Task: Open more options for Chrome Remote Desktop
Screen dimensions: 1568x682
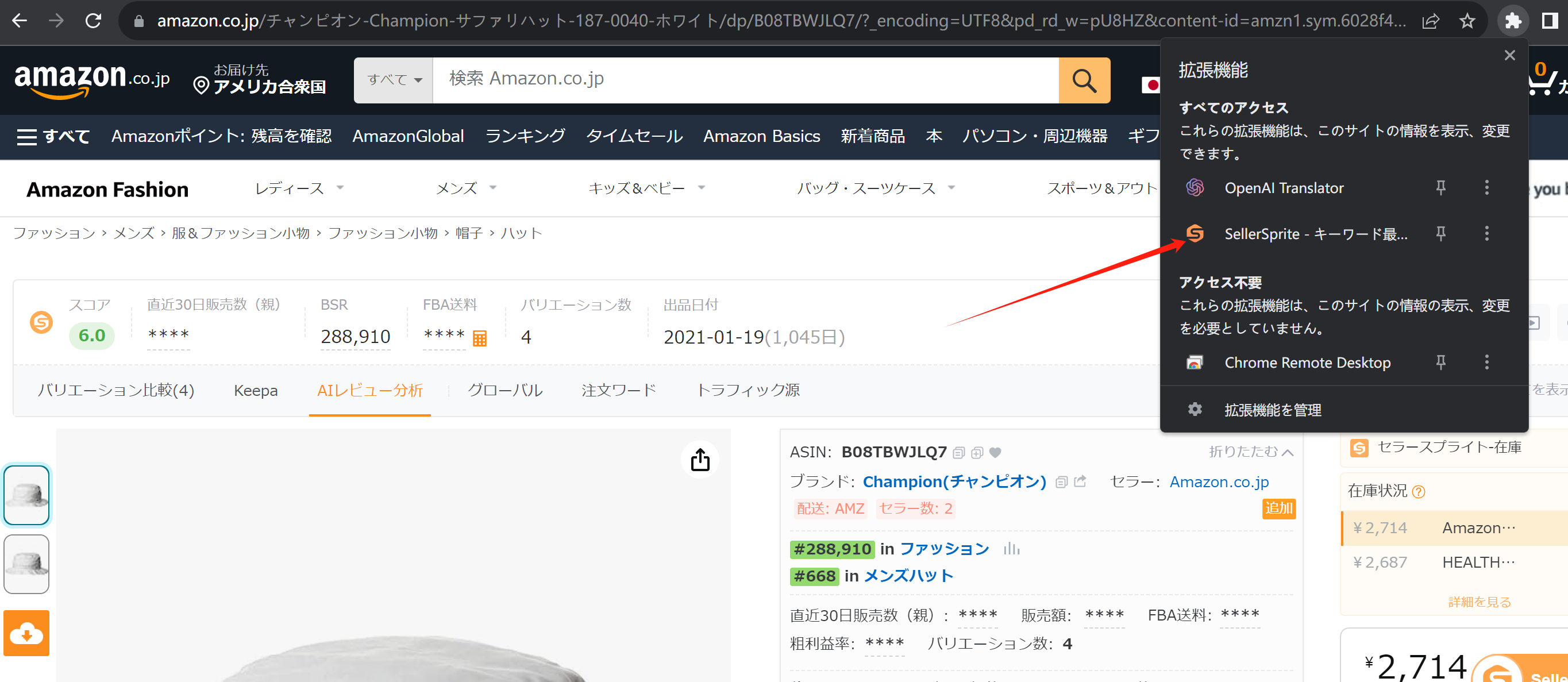Action: (x=1486, y=363)
